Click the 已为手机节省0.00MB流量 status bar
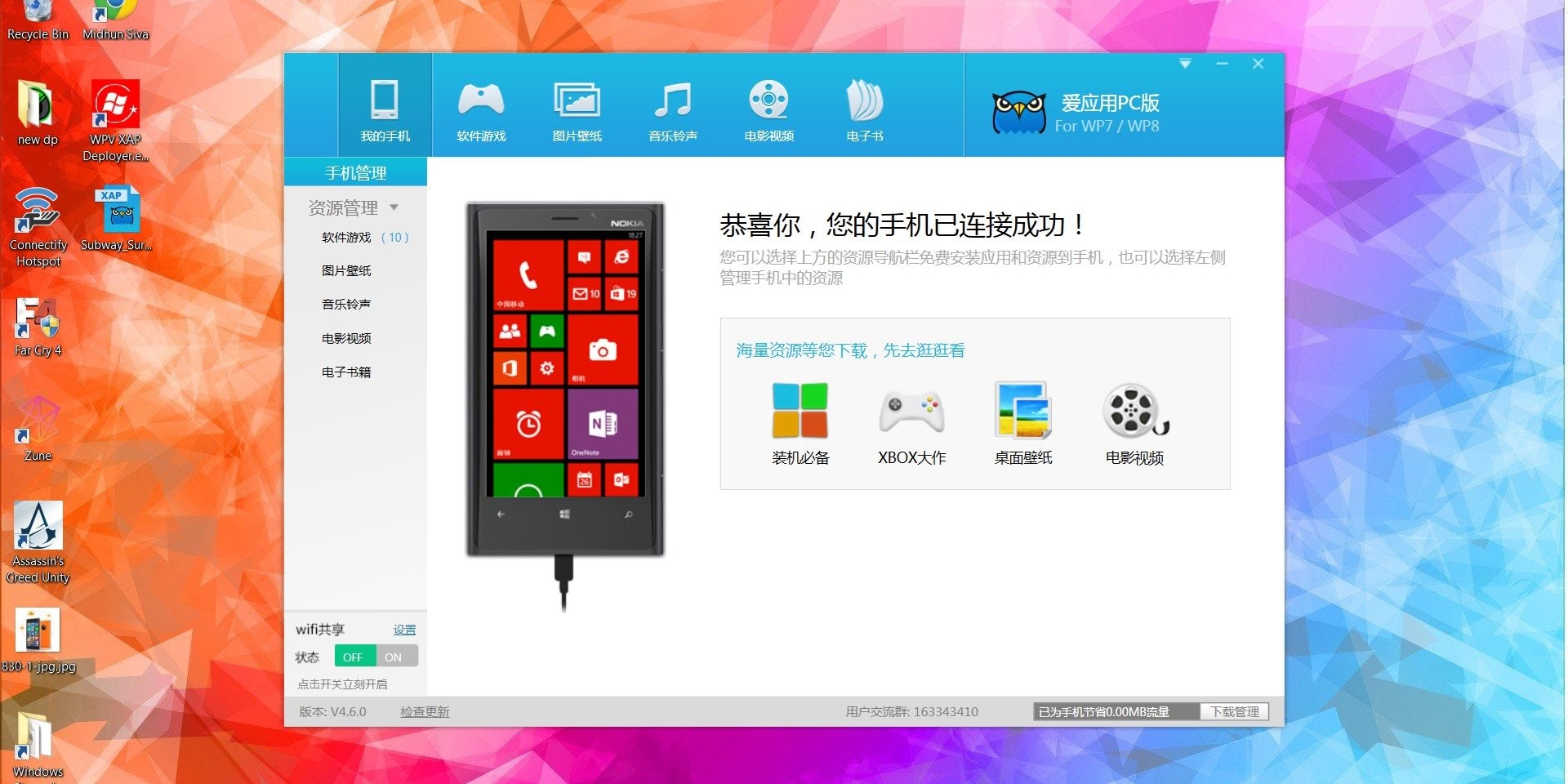This screenshot has width=1568, height=784. pyautogui.click(x=1116, y=712)
